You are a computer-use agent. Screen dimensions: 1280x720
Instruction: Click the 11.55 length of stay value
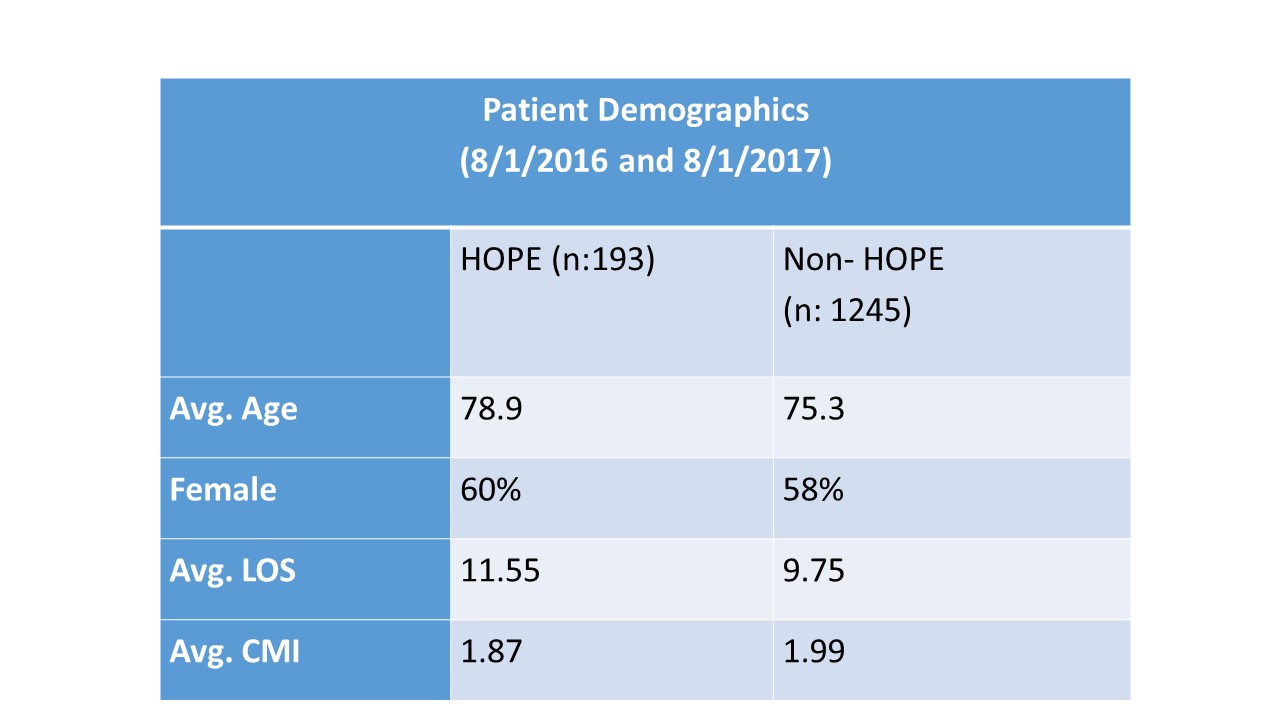[x=500, y=571]
